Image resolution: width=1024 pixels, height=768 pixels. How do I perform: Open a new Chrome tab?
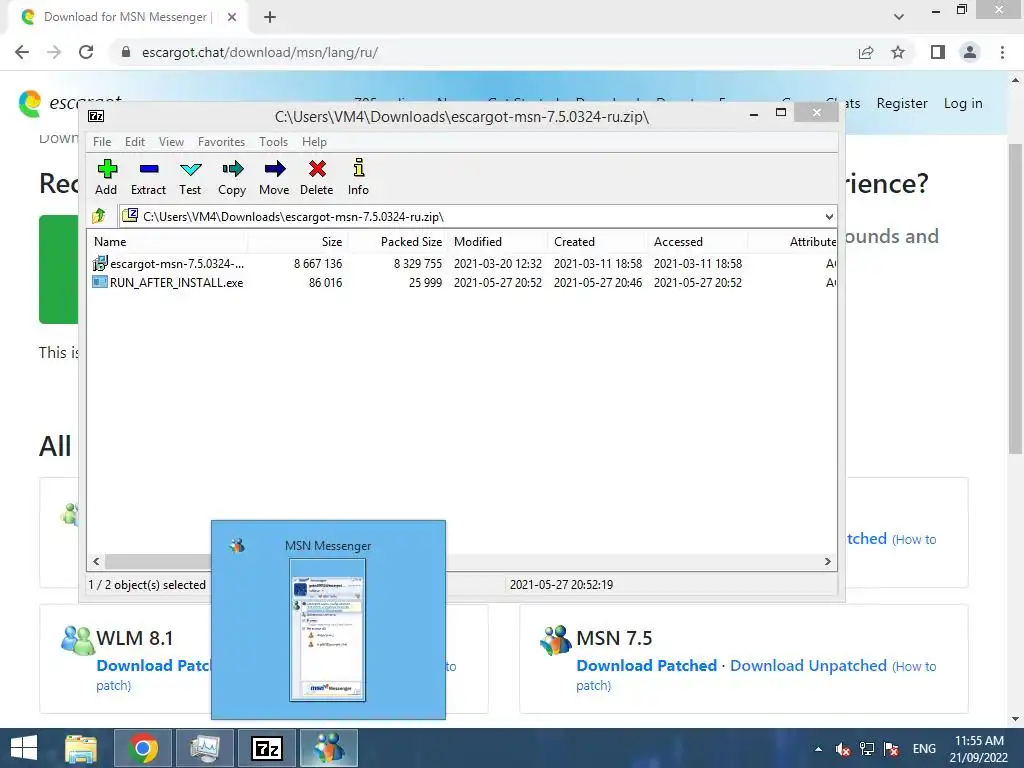(x=270, y=17)
